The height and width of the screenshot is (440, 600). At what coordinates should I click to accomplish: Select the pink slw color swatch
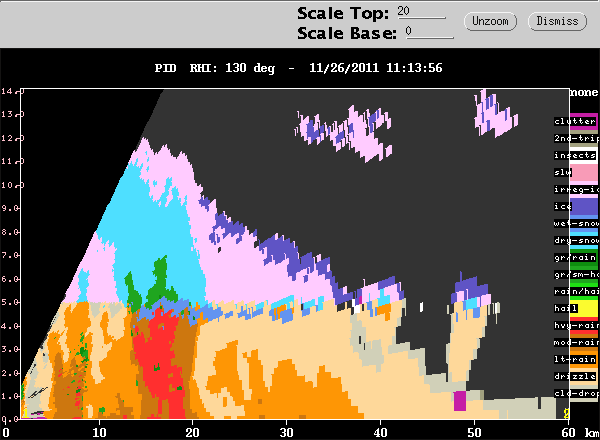[584, 173]
